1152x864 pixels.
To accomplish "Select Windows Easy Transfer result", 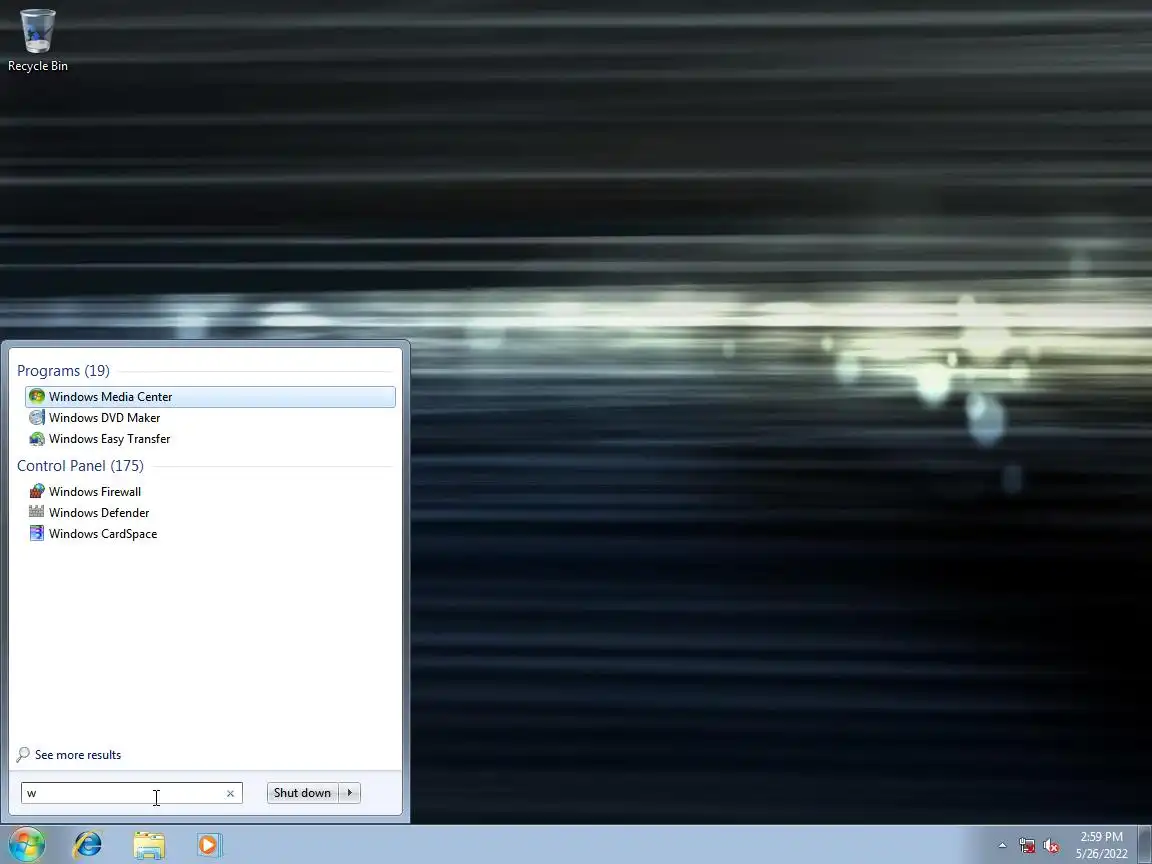I will pos(210,439).
